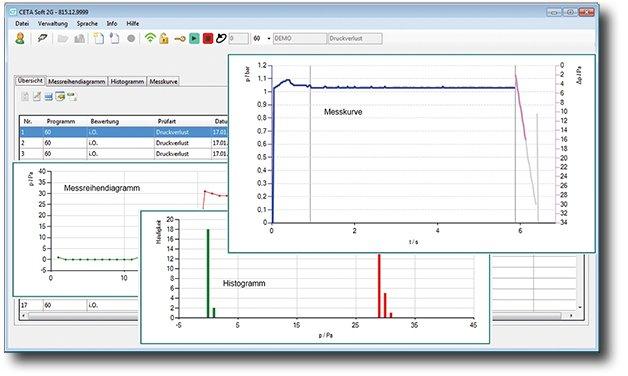
Task: Open the Sprache menu
Action: coord(87,24)
